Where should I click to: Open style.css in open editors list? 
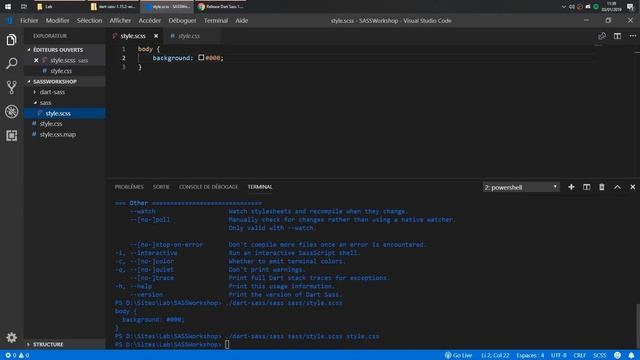(x=61, y=71)
